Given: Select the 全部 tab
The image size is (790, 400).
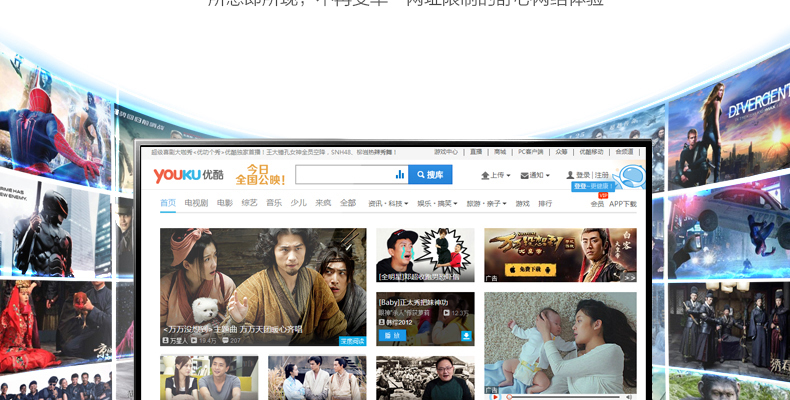Looking at the screenshot, I should pyautogui.click(x=348, y=203).
